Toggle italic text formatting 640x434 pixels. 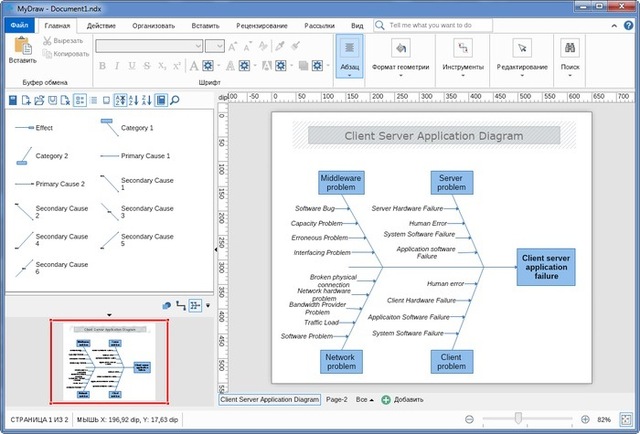pos(117,66)
